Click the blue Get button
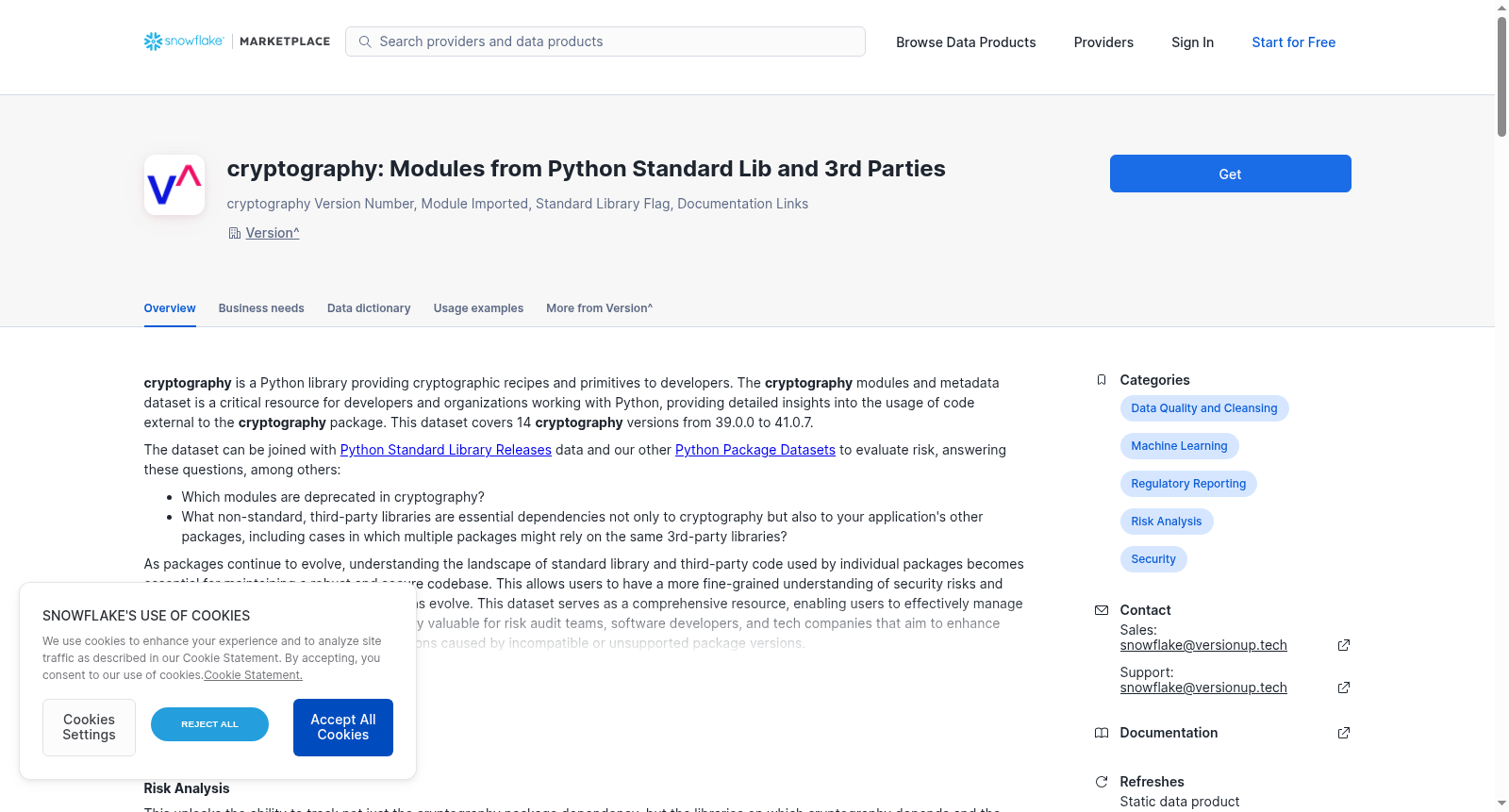1509x812 pixels. click(x=1230, y=174)
